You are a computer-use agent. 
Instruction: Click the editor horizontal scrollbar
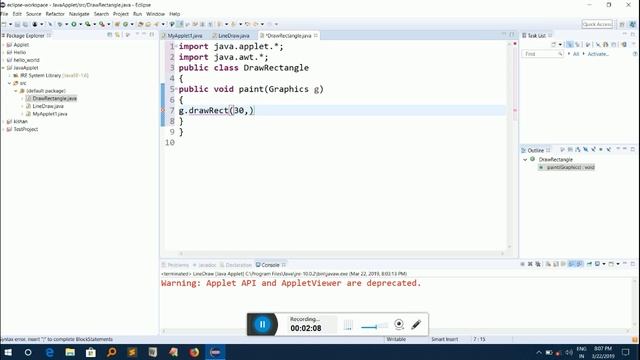coord(342,253)
